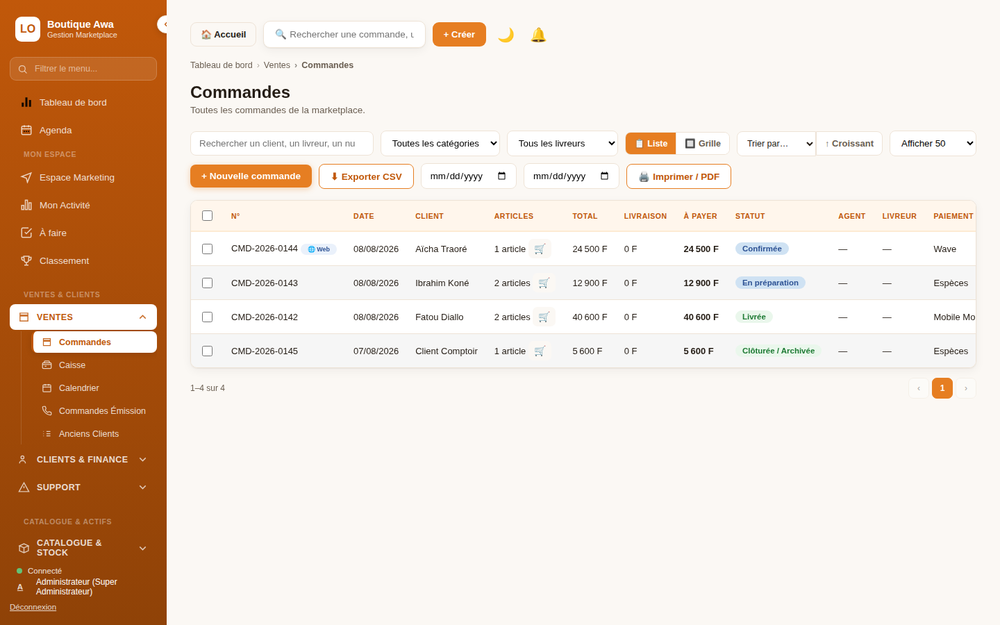Click the Confirmée status badge
The image size is (1000, 625).
tap(761, 249)
